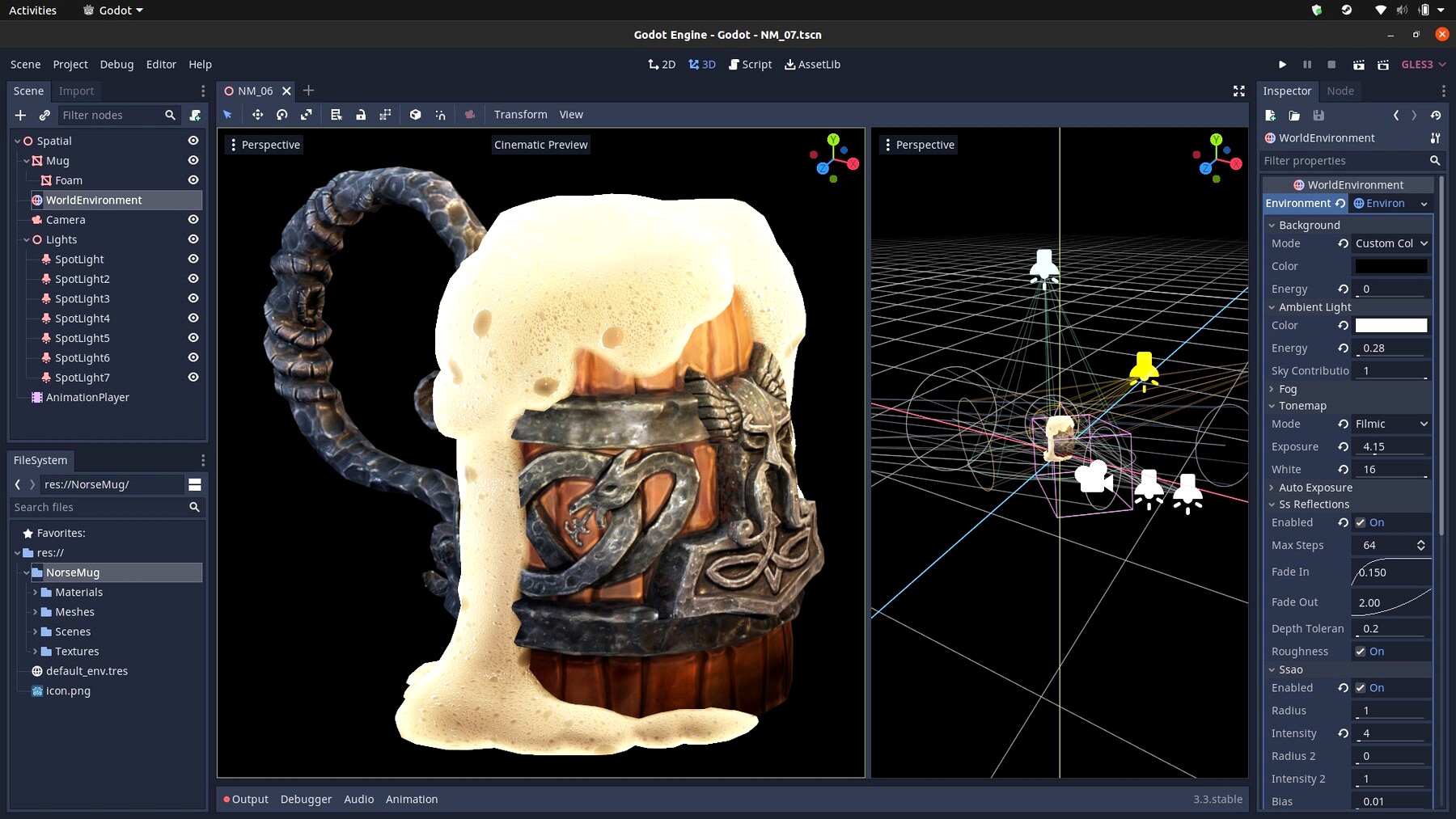Image resolution: width=1456 pixels, height=819 pixels.
Task: Open the GLES3 renderer dropdown
Action: pos(1424,65)
